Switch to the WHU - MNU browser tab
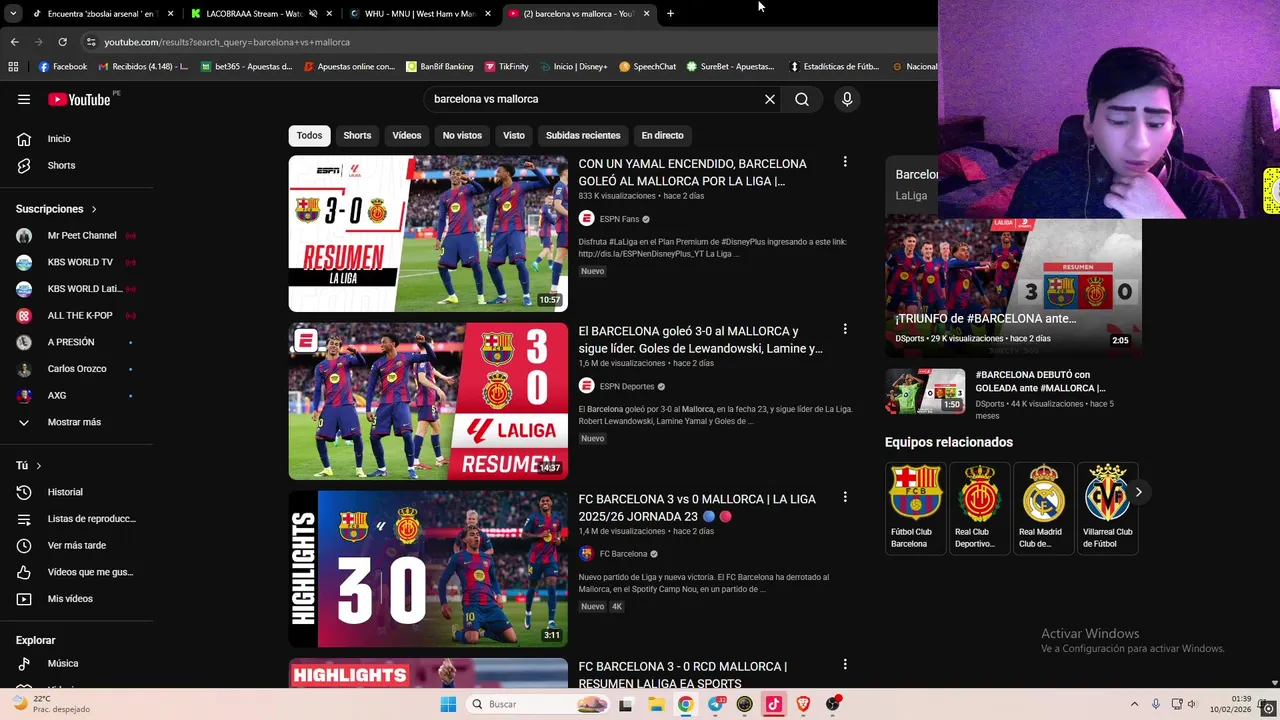The height and width of the screenshot is (720, 1280). tap(420, 14)
